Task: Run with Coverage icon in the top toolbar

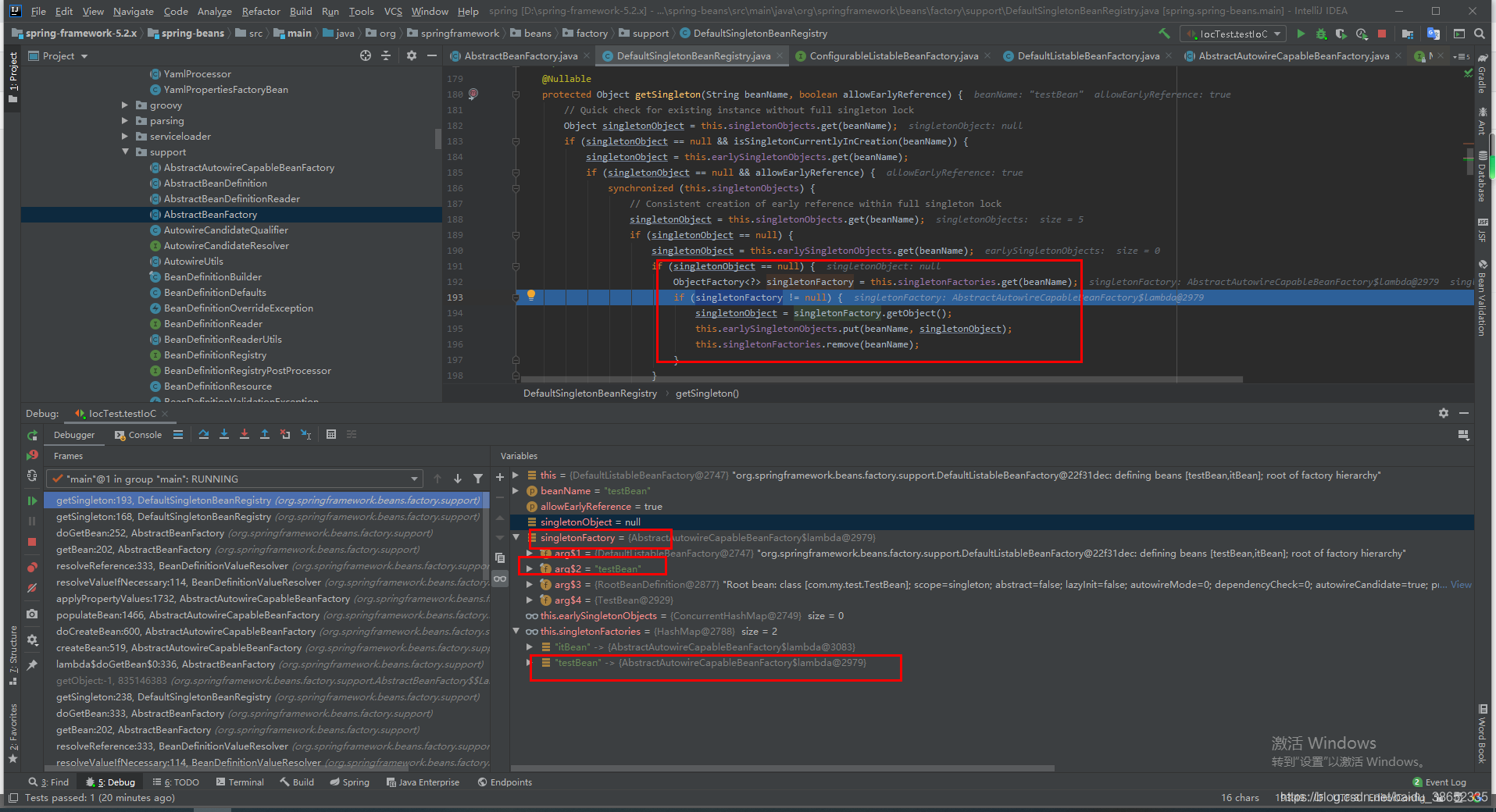Action: click(1341, 34)
